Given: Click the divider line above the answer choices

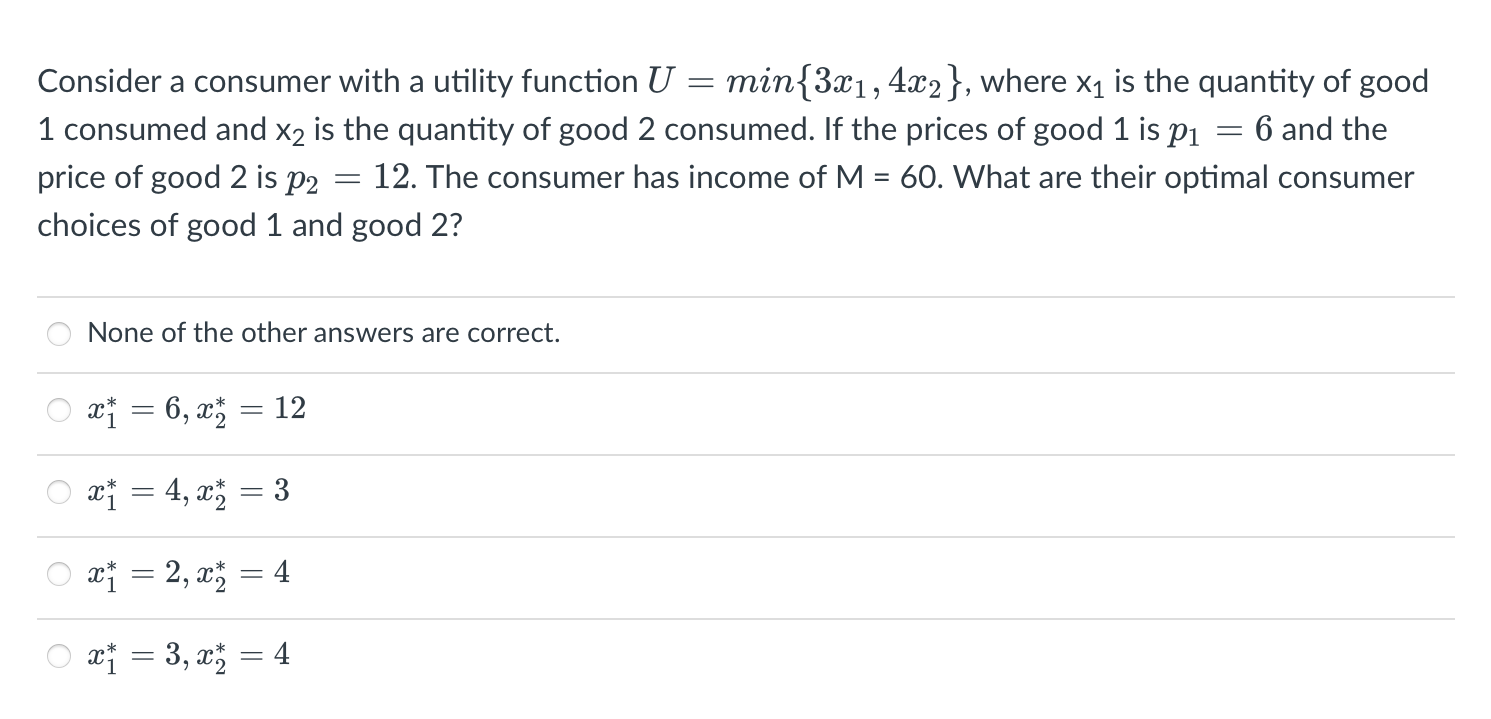Looking at the screenshot, I should tap(745, 295).
